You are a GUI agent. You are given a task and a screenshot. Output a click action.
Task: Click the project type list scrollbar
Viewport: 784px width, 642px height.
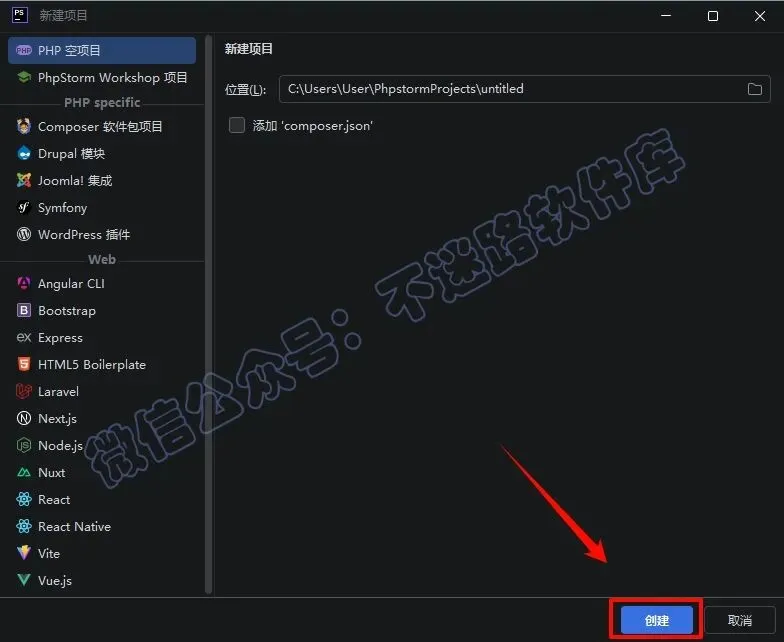pos(208,314)
